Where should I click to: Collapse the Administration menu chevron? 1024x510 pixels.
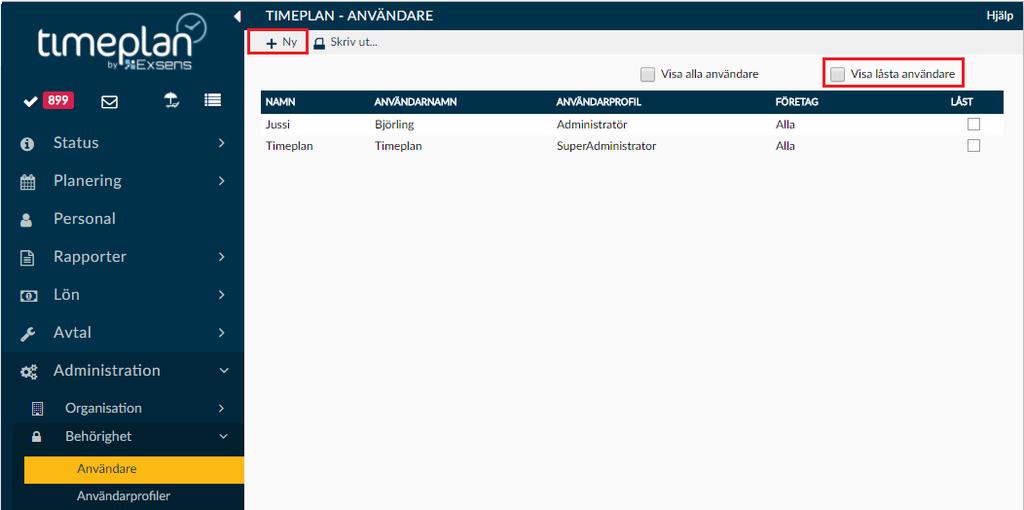click(x=223, y=371)
